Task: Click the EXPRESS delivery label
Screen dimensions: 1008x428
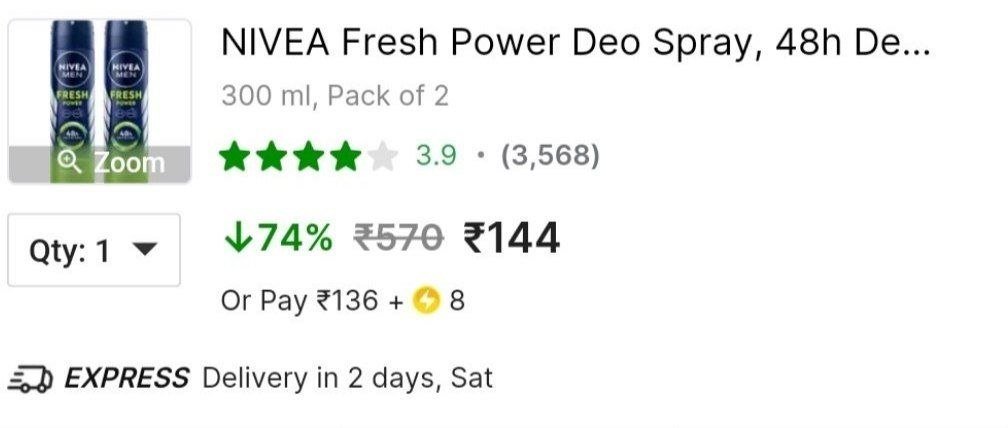Action: coord(126,379)
